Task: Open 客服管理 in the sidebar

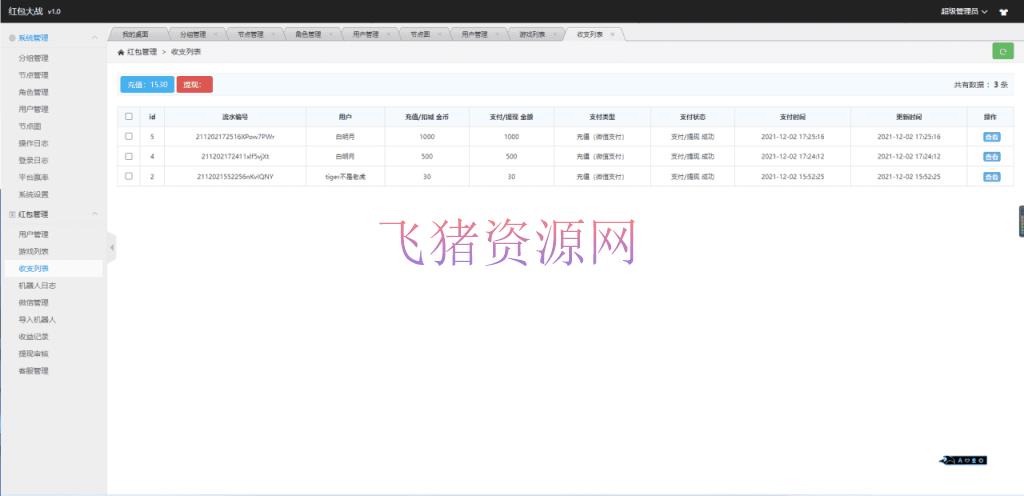Action: click(x=33, y=371)
